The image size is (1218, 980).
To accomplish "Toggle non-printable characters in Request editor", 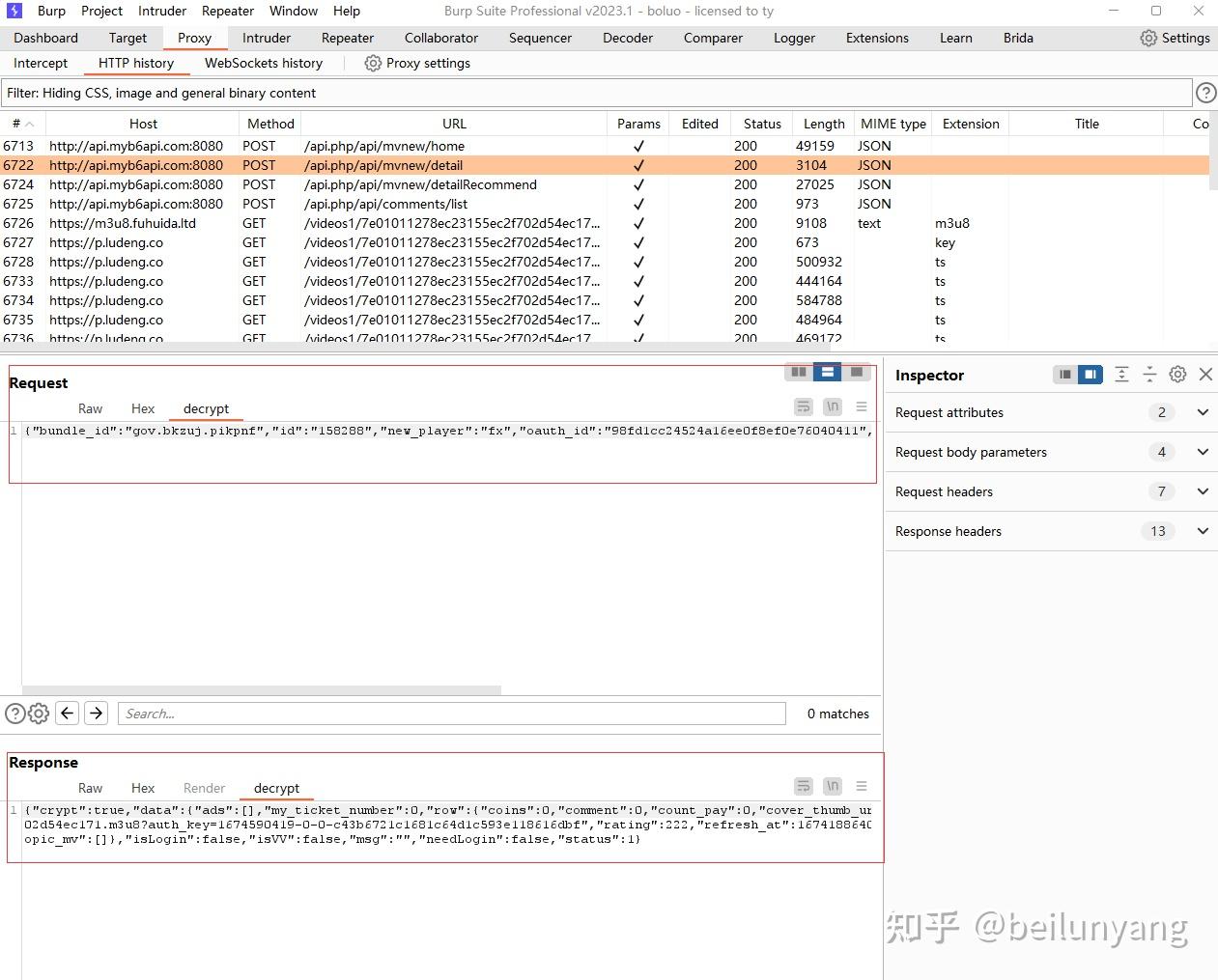I will click(x=833, y=407).
